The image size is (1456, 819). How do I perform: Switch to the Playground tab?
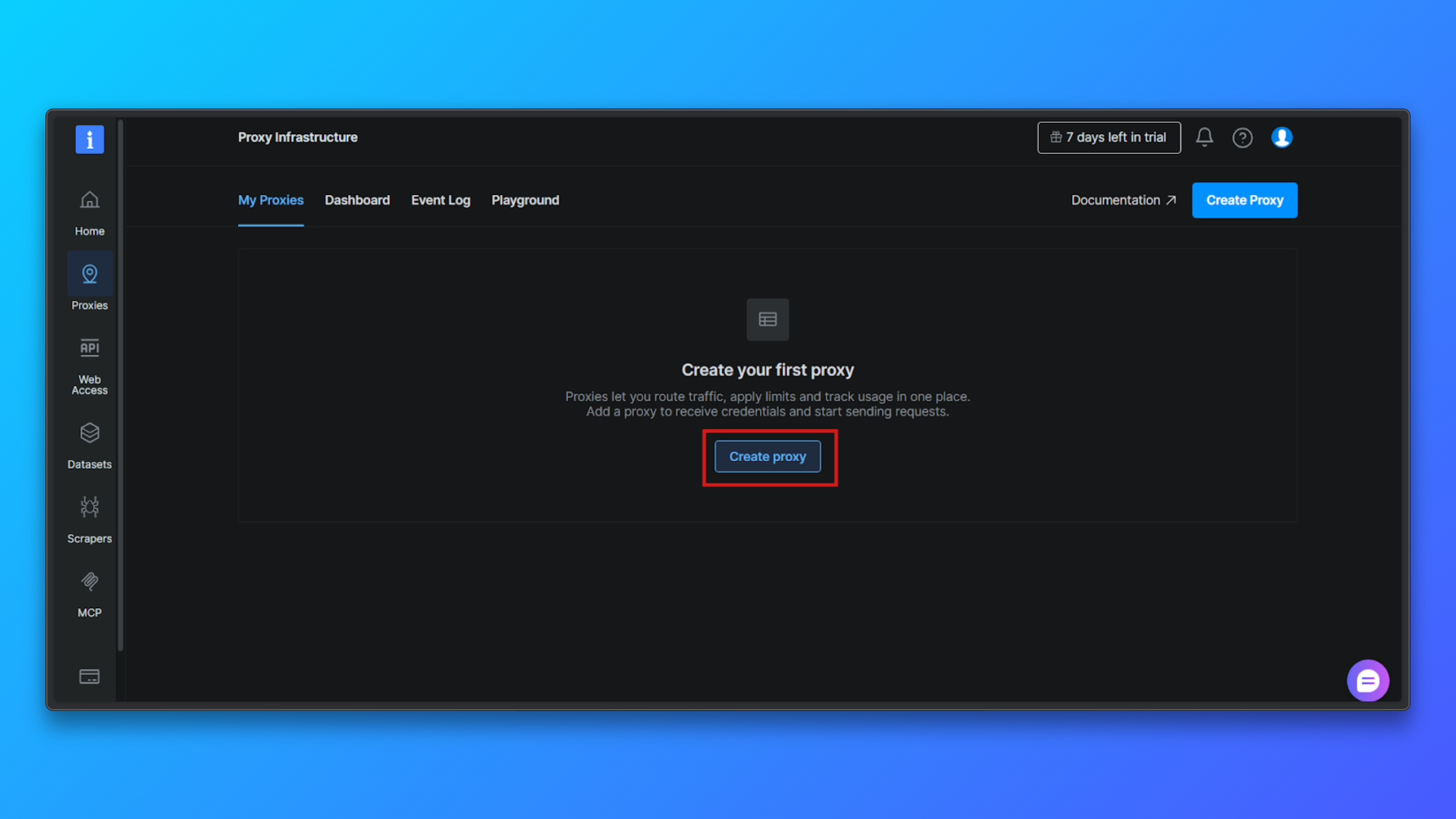(525, 200)
